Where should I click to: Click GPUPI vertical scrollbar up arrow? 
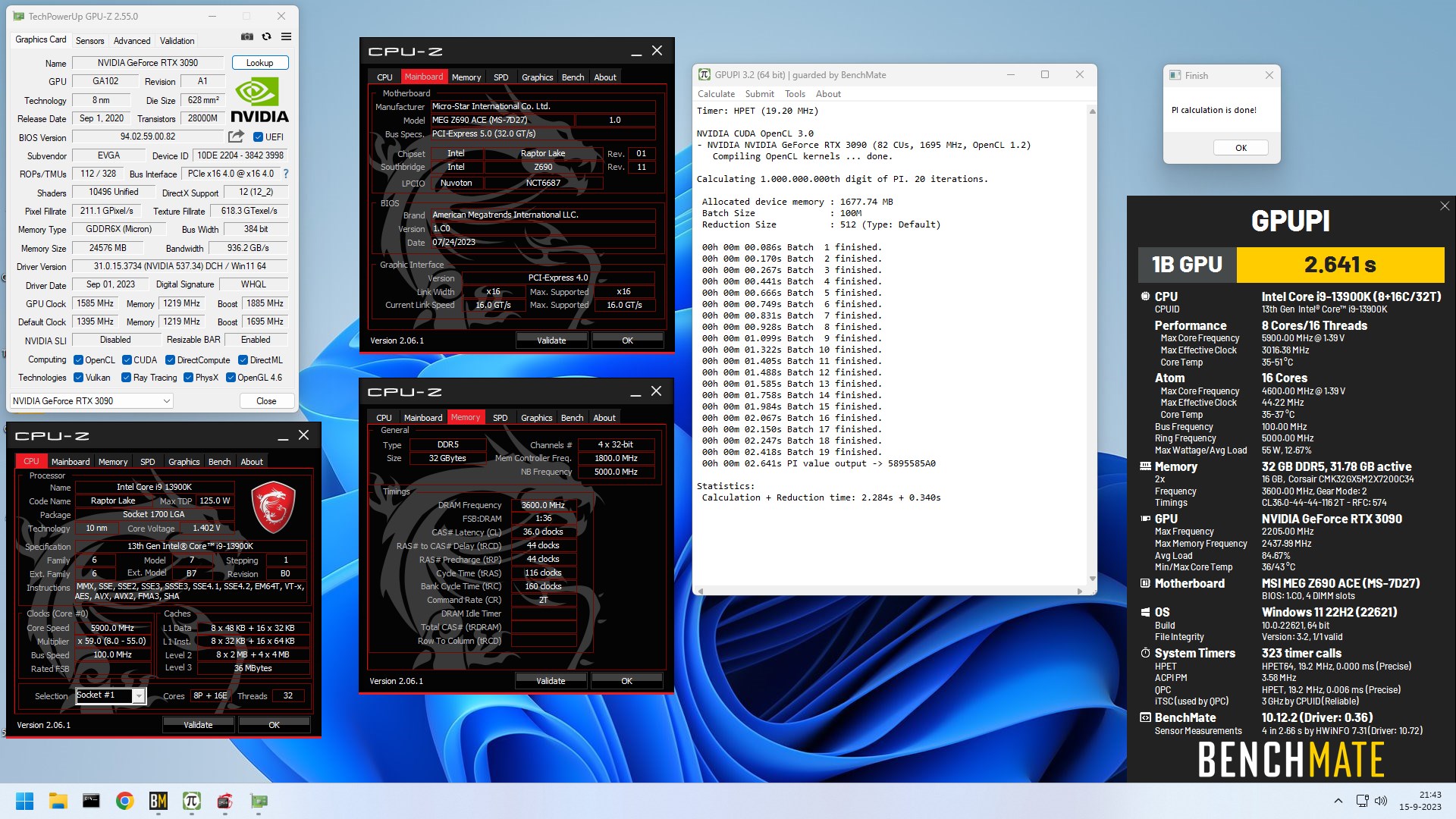click(x=1092, y=111)
